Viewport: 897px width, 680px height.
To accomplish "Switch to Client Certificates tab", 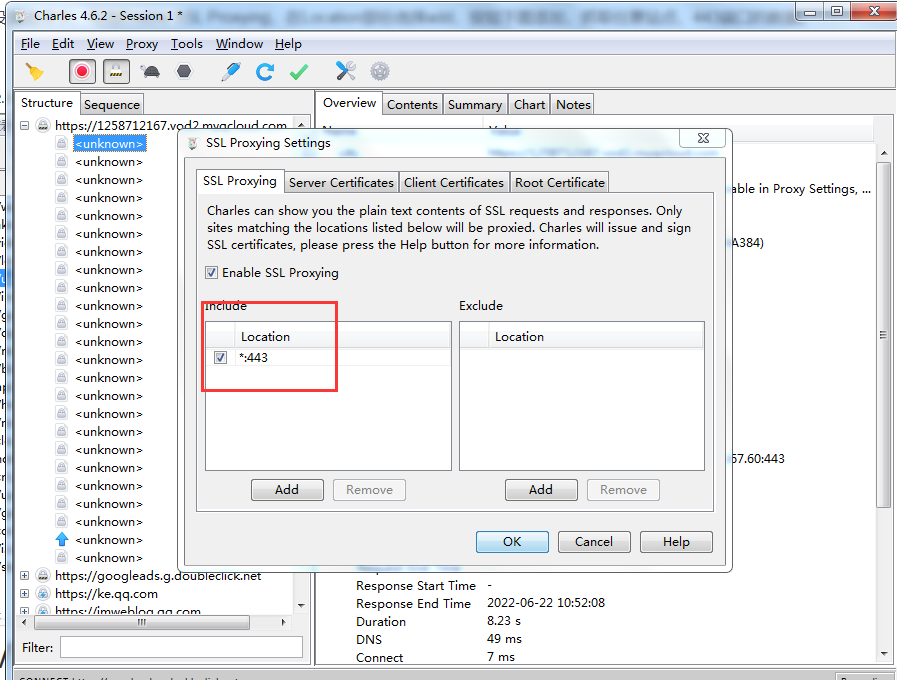I will (454, 182).
